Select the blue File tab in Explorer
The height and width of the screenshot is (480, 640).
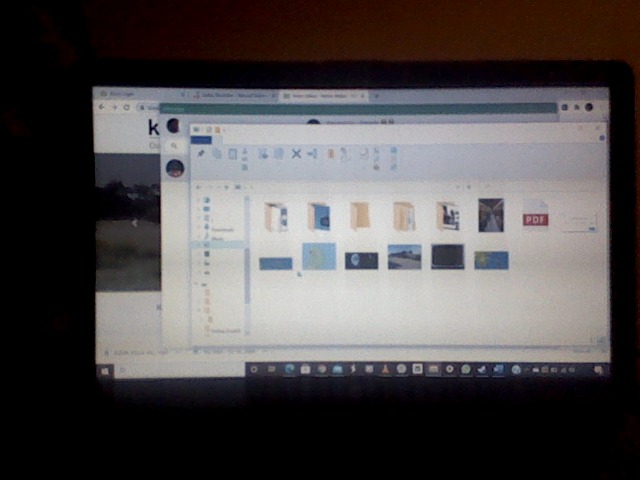pos(201,140)
